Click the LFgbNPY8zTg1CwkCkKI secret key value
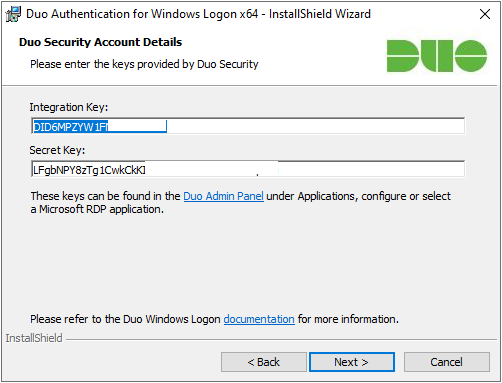The height and width of the screenshot is (383, 502). point(89,170)
